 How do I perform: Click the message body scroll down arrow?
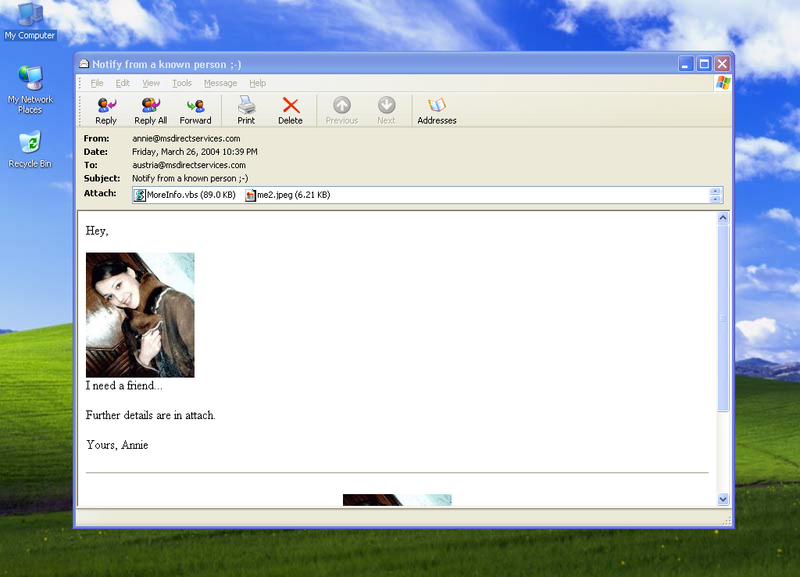pyautogui.click(x=723, y=499)
